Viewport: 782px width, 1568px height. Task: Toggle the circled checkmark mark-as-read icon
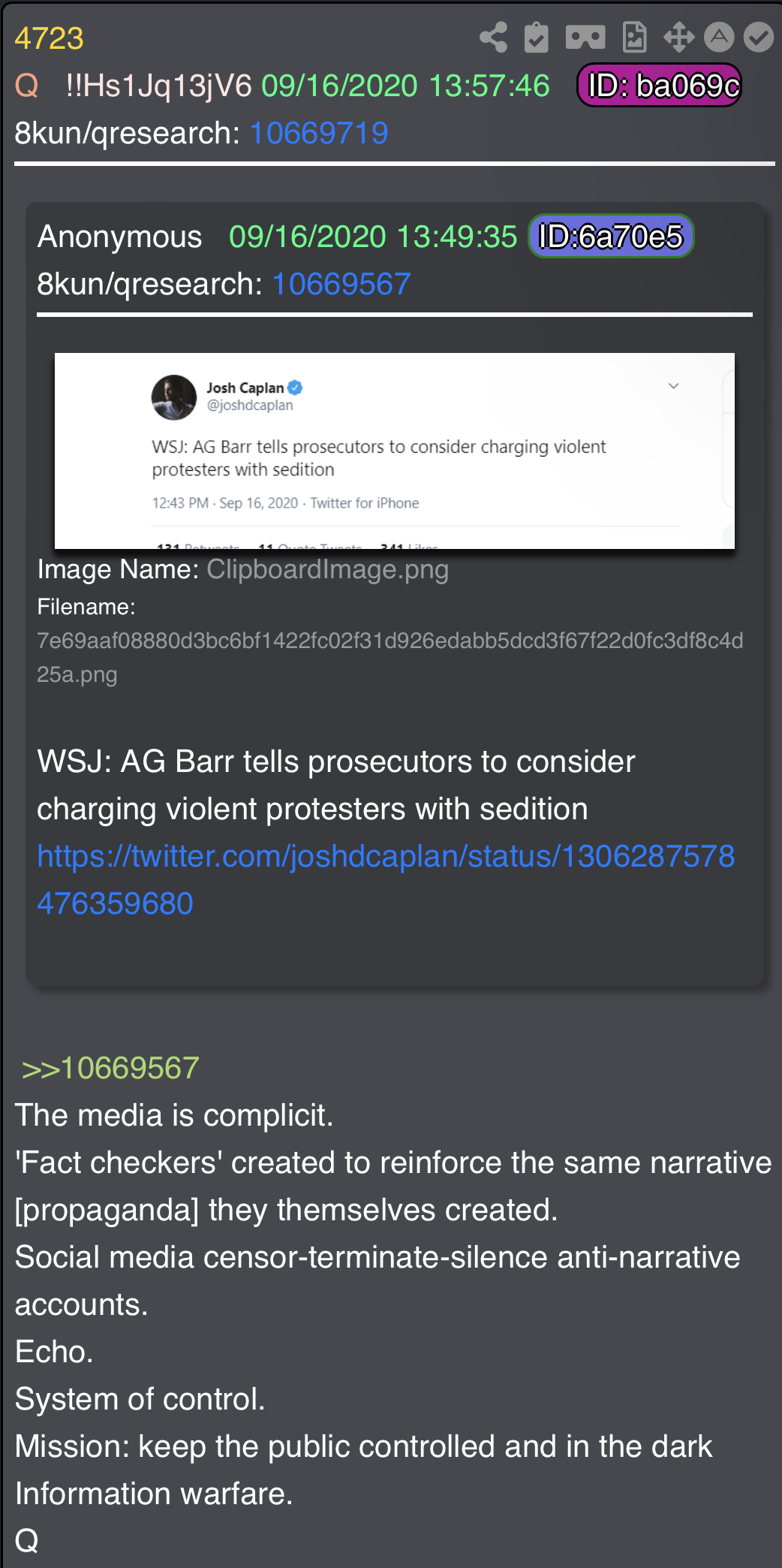[759, 38]
